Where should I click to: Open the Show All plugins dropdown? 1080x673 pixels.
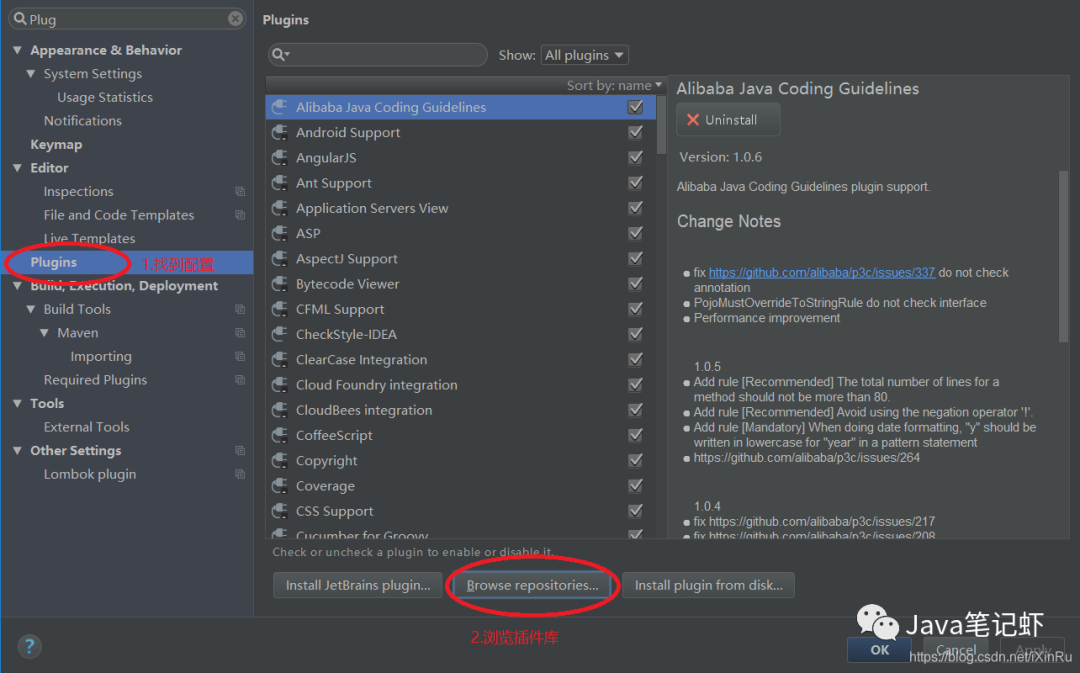point(584,55)
